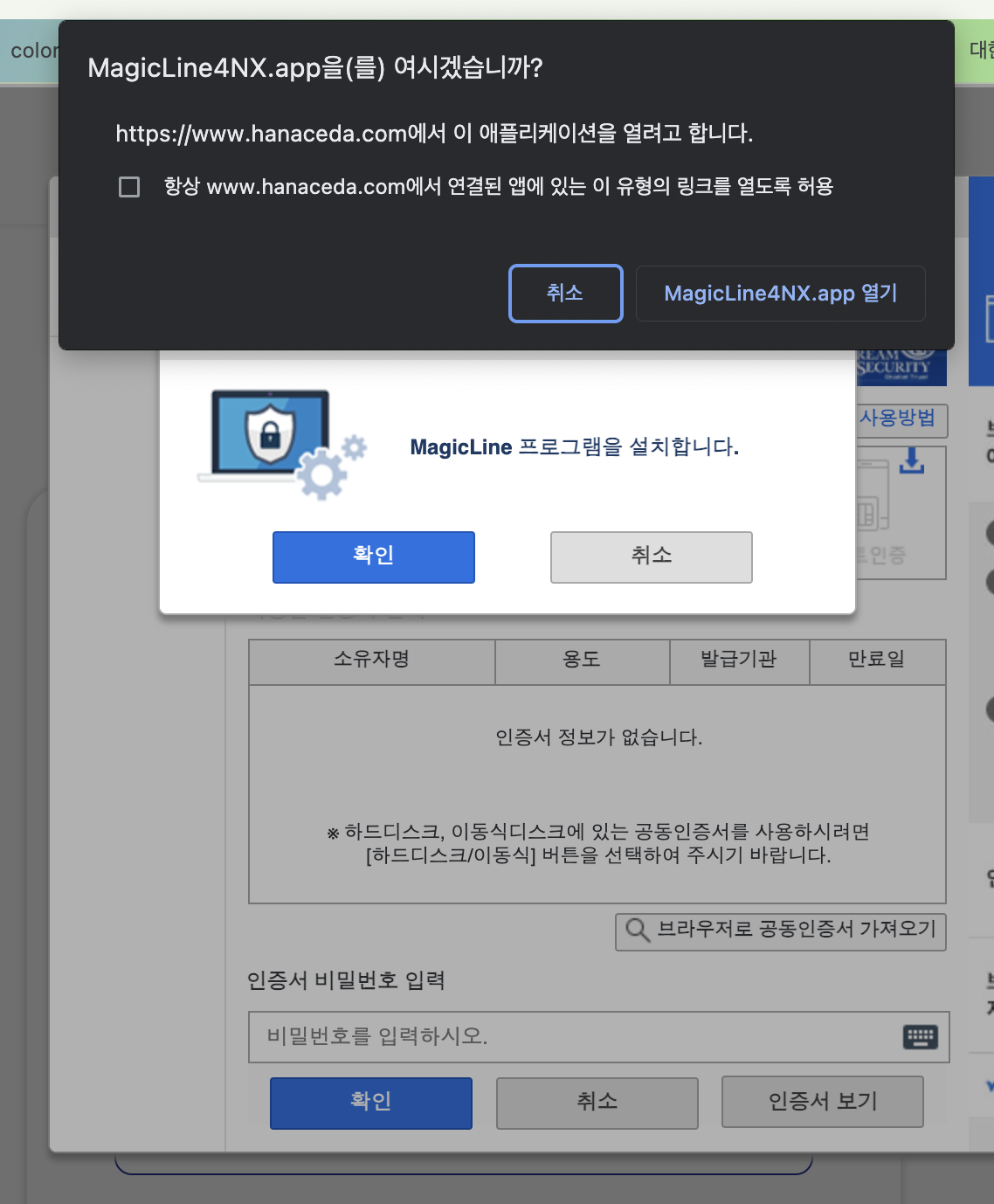The height and width of the screenshot is (1204, 994).
Task: Confirm MagicLine program installation with 확인
Action: (x=373, y=557)
